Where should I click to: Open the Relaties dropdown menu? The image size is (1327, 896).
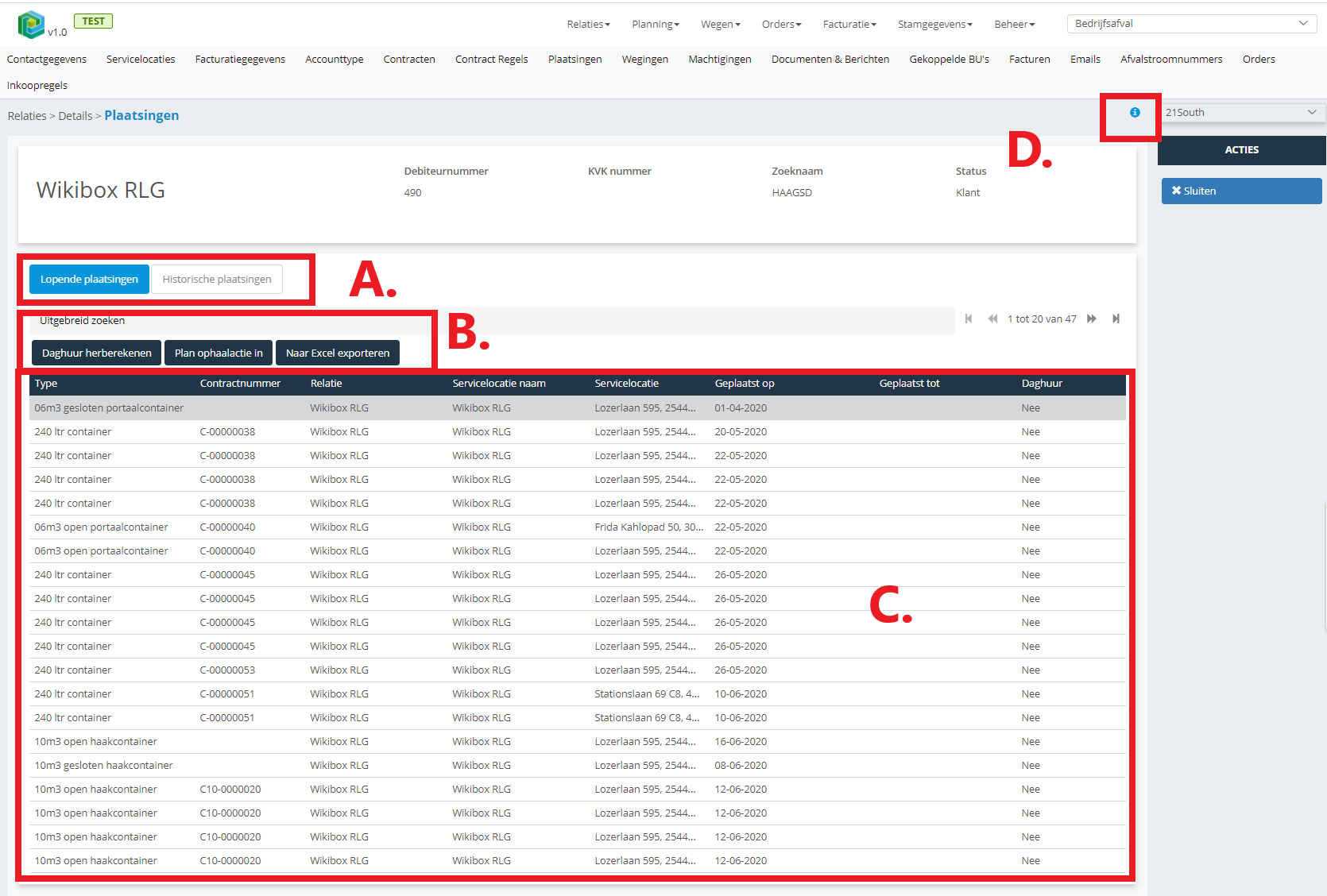click(588, 25)
